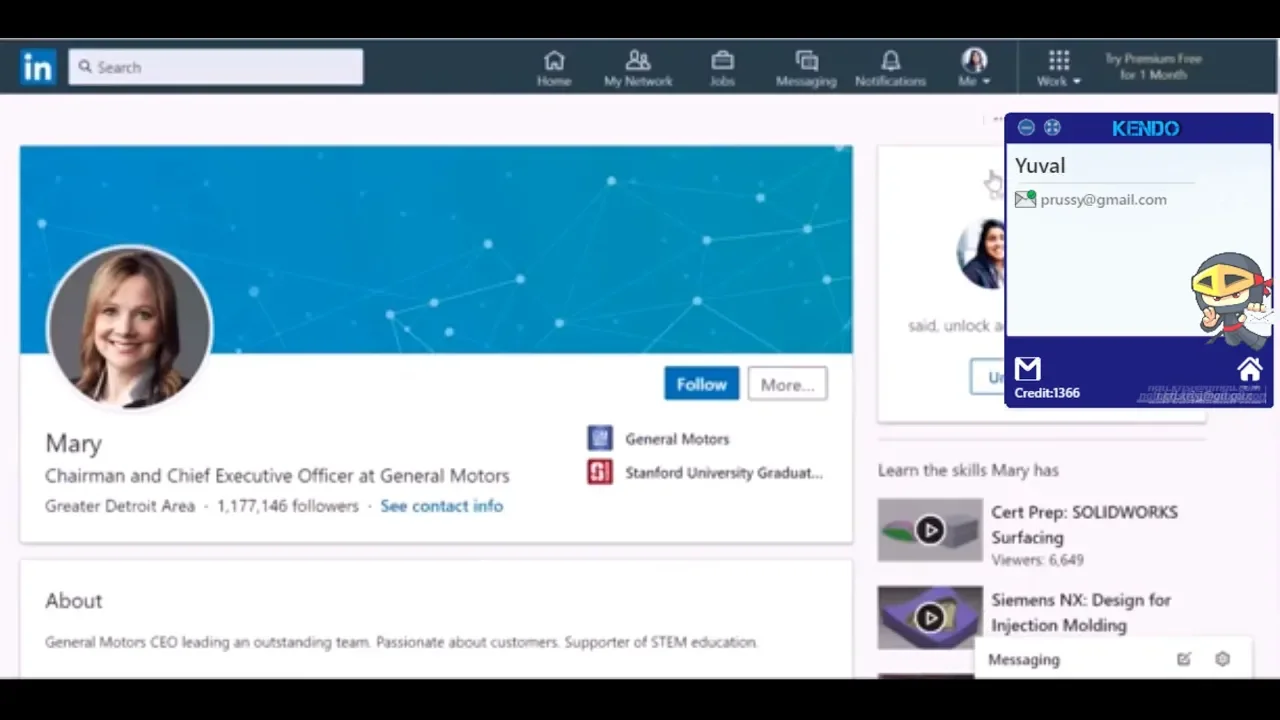Open Messaging in the top navigation bar
The height and width of the screenshot is (720, 1280).
coord(806,68)
